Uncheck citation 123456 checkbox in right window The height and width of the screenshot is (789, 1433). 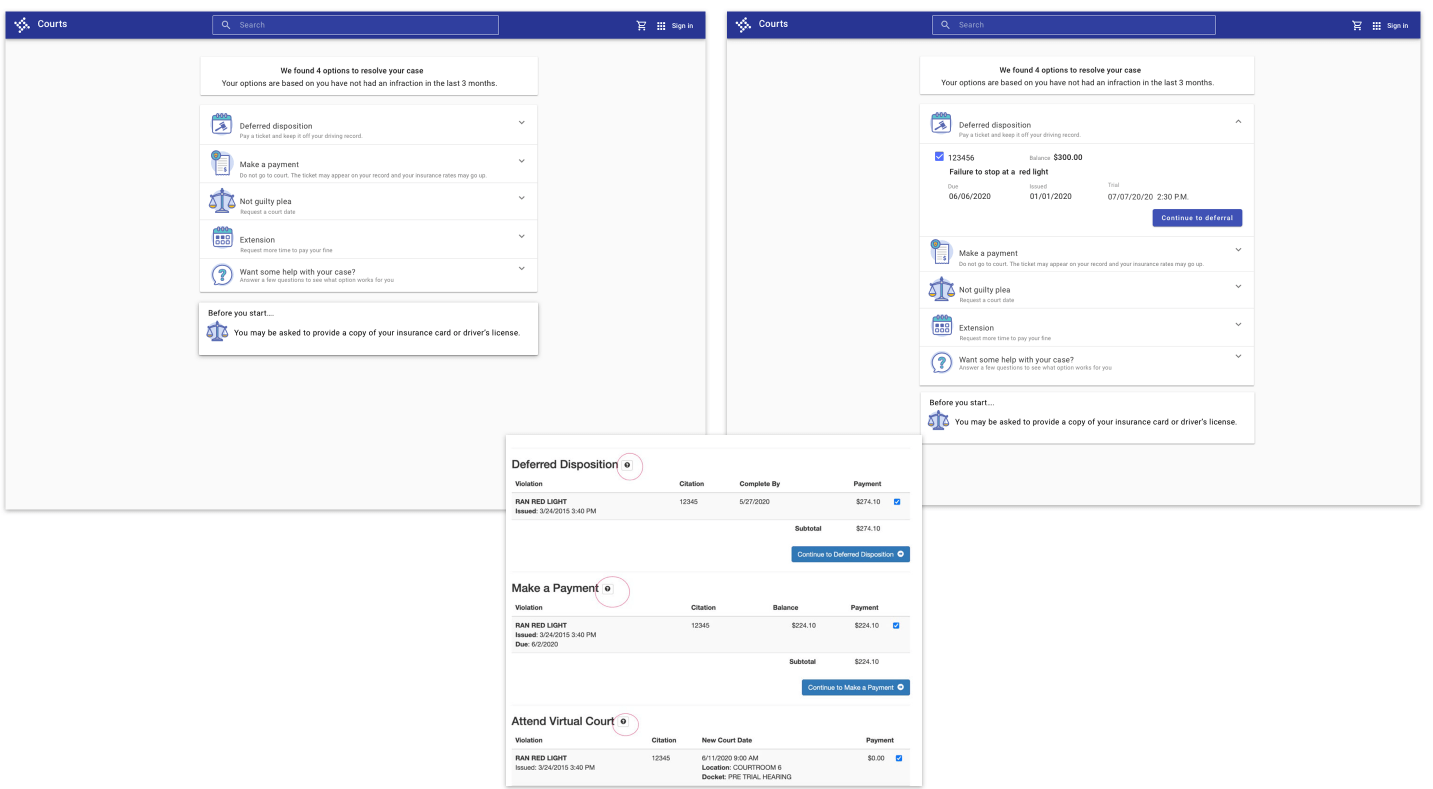(x=939, y=156)
